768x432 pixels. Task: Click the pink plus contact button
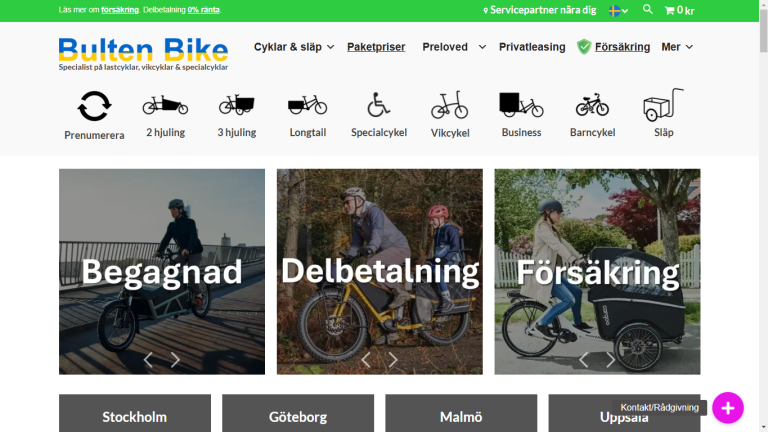click(727, 408)
